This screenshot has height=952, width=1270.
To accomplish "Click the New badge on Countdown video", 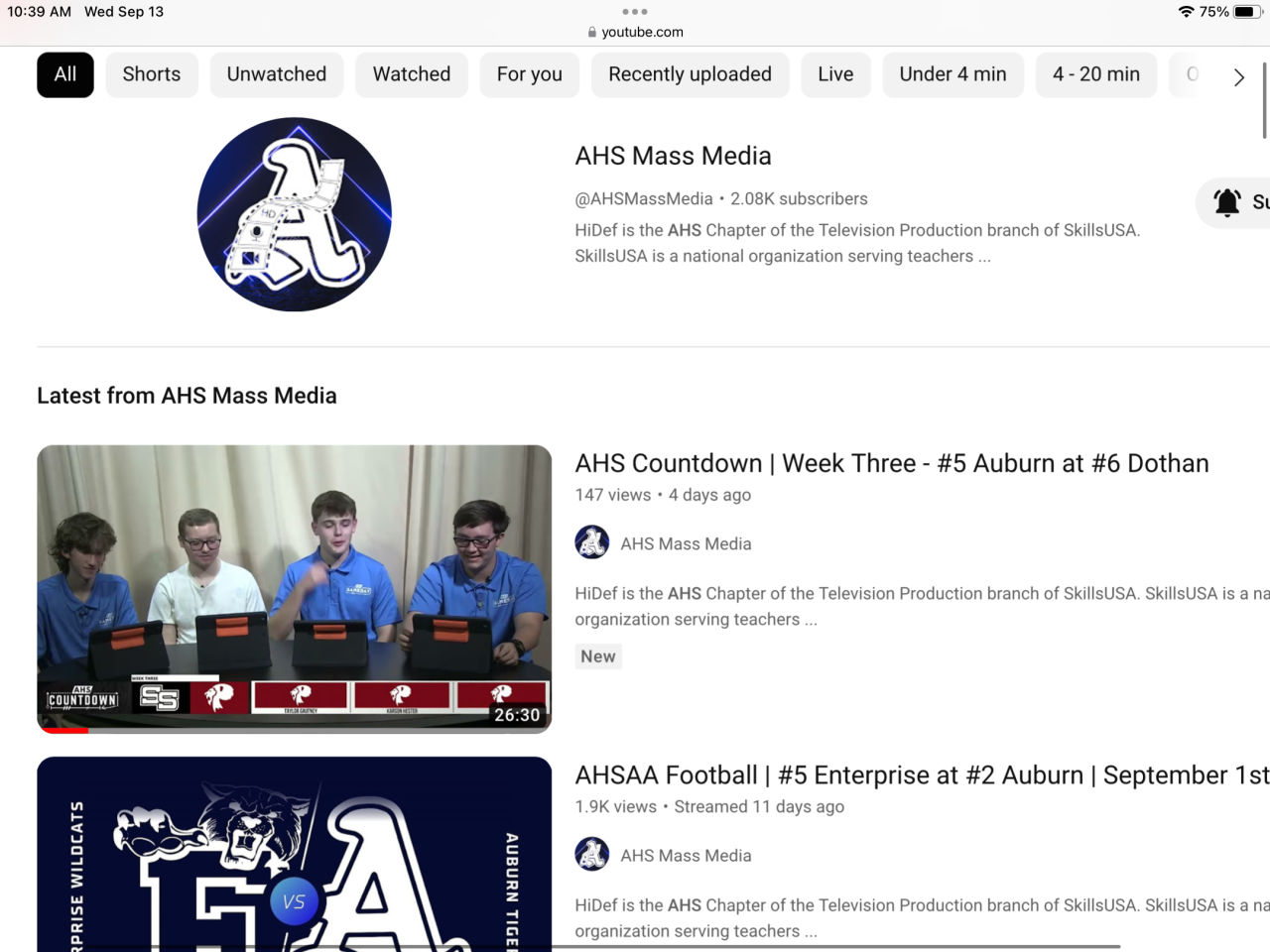I will [598, 656].
